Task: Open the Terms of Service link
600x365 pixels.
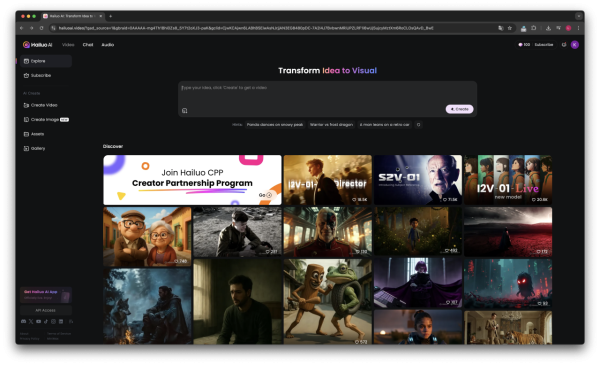Action: coord(59,334)
